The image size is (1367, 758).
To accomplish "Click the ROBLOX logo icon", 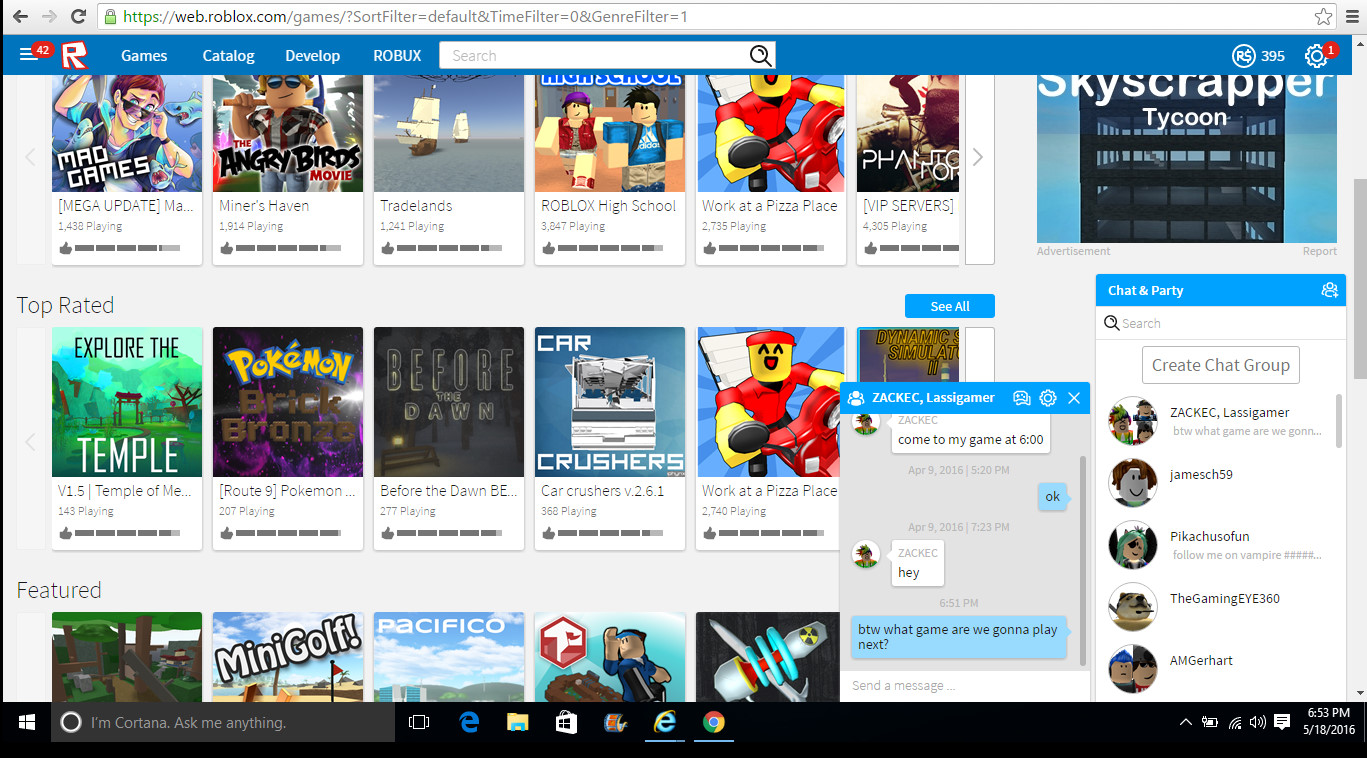I will point(75,56).
